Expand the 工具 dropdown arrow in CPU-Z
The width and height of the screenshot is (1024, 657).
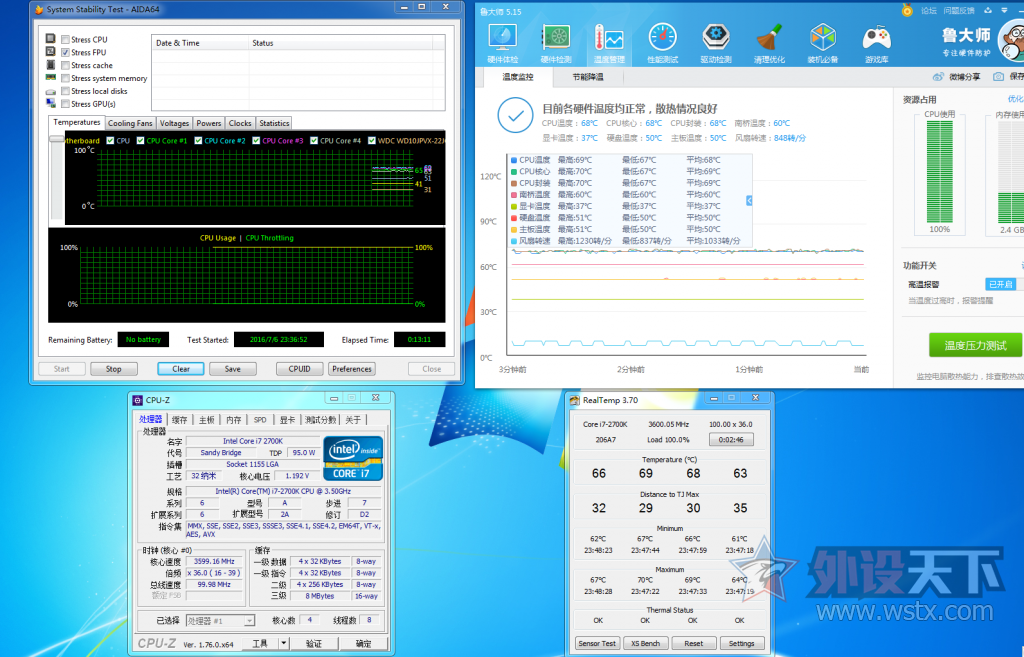pyautogui.click(x=283, y=643)
